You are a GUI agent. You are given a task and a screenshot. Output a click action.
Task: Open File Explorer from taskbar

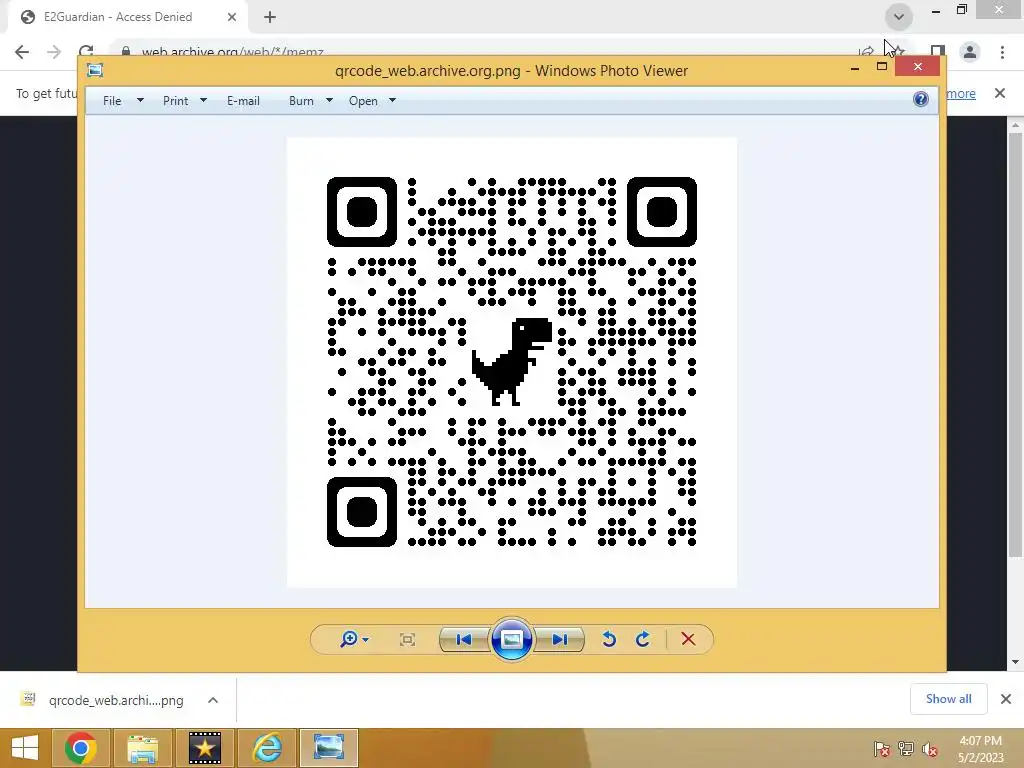click(142, 748)
